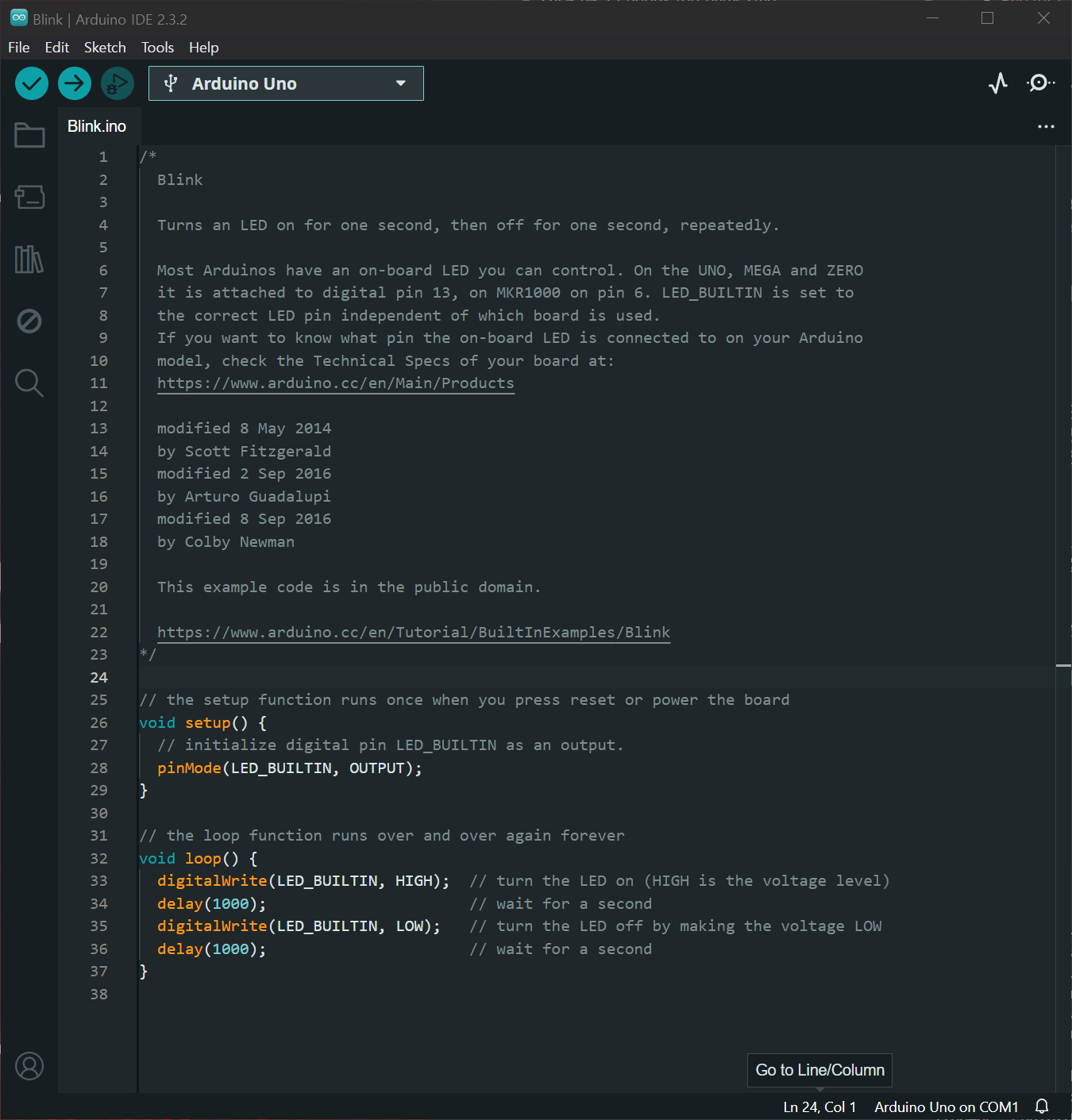Open the Debug sidebar panel
Viewport: 1072px width, 1120px height.
[29, 321]
